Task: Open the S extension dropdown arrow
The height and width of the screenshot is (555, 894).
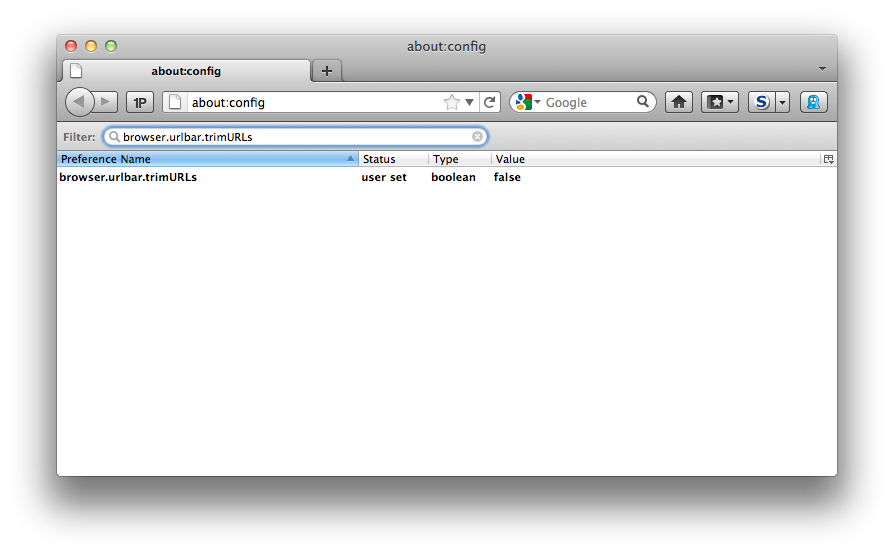Action: [x=782, y=103]
